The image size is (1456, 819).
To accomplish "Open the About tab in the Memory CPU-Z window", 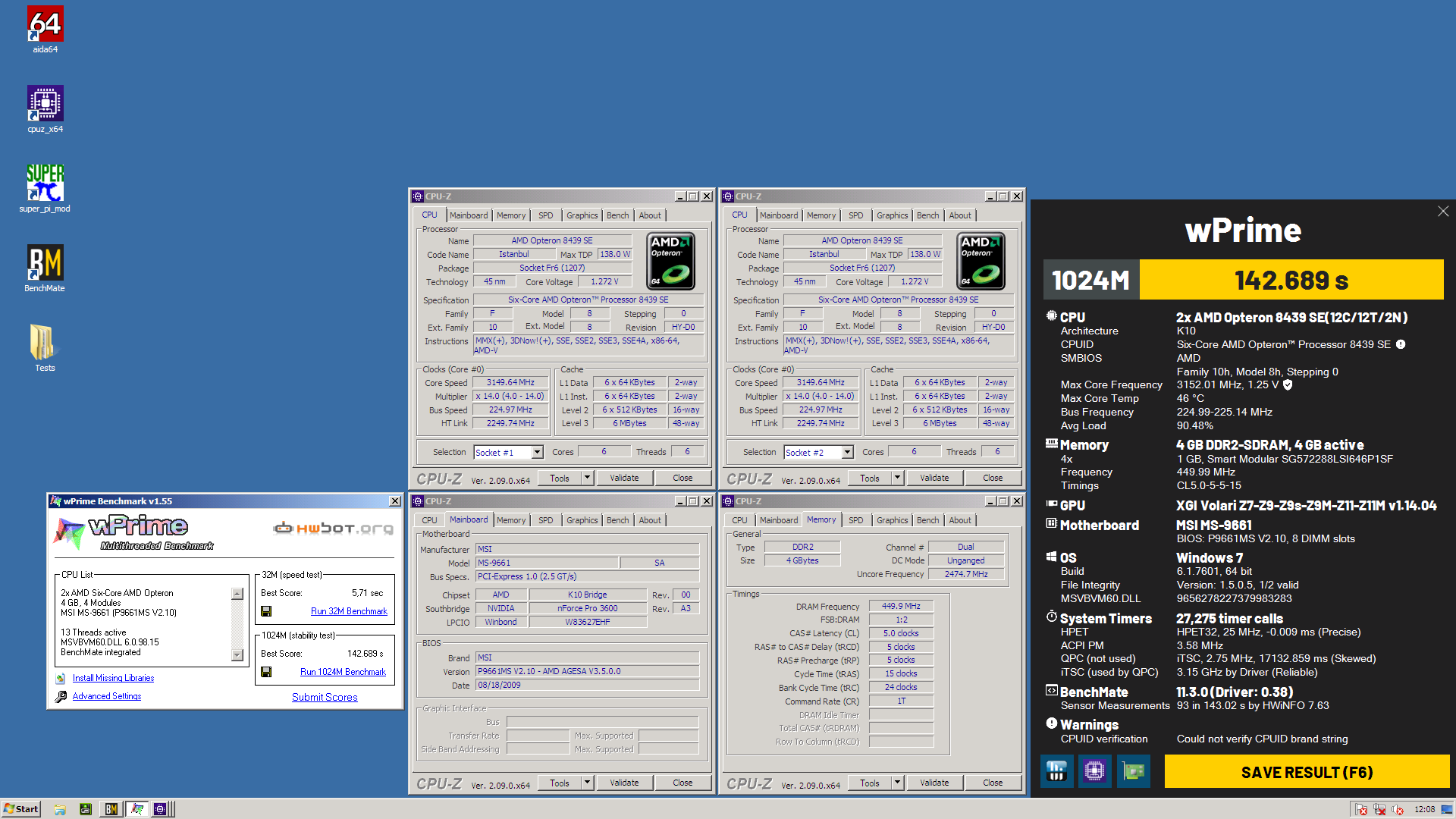I will click(x=960, y=520).
